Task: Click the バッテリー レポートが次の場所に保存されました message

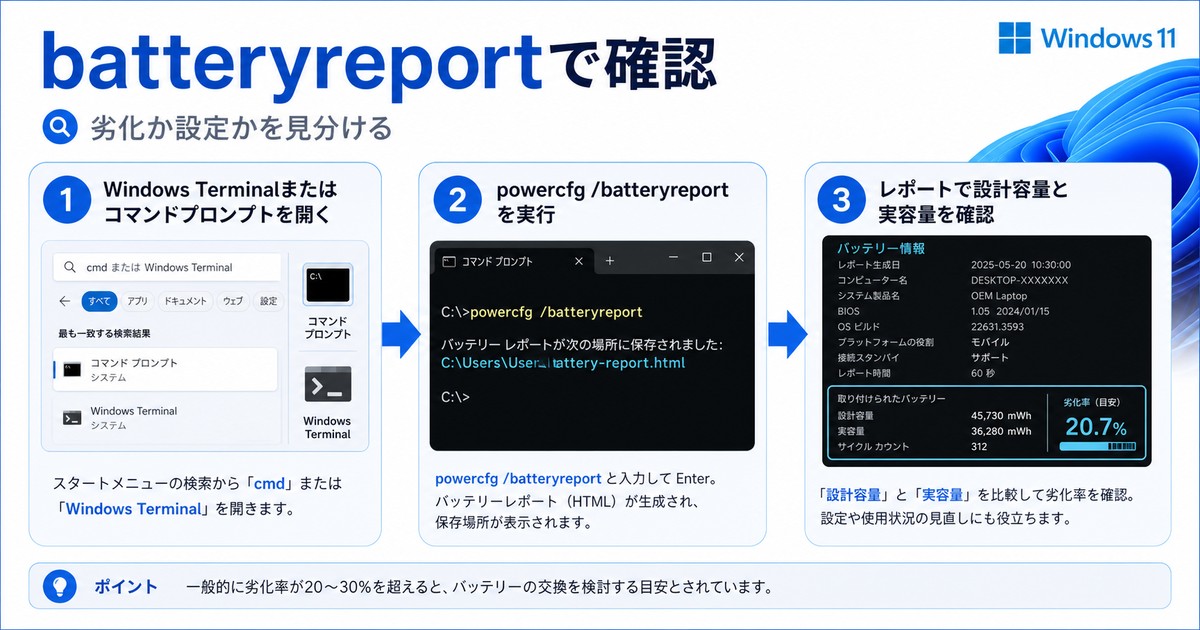Action: click(581, 345)
